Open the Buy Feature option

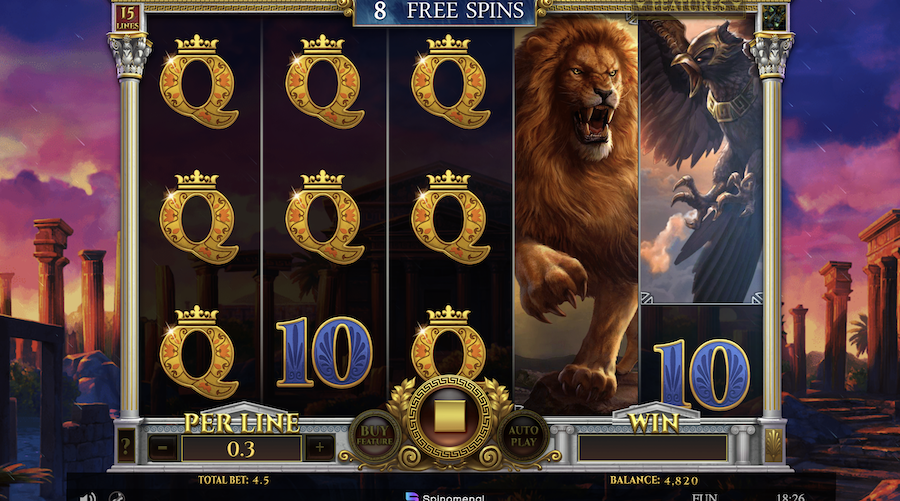coord(374,436)
